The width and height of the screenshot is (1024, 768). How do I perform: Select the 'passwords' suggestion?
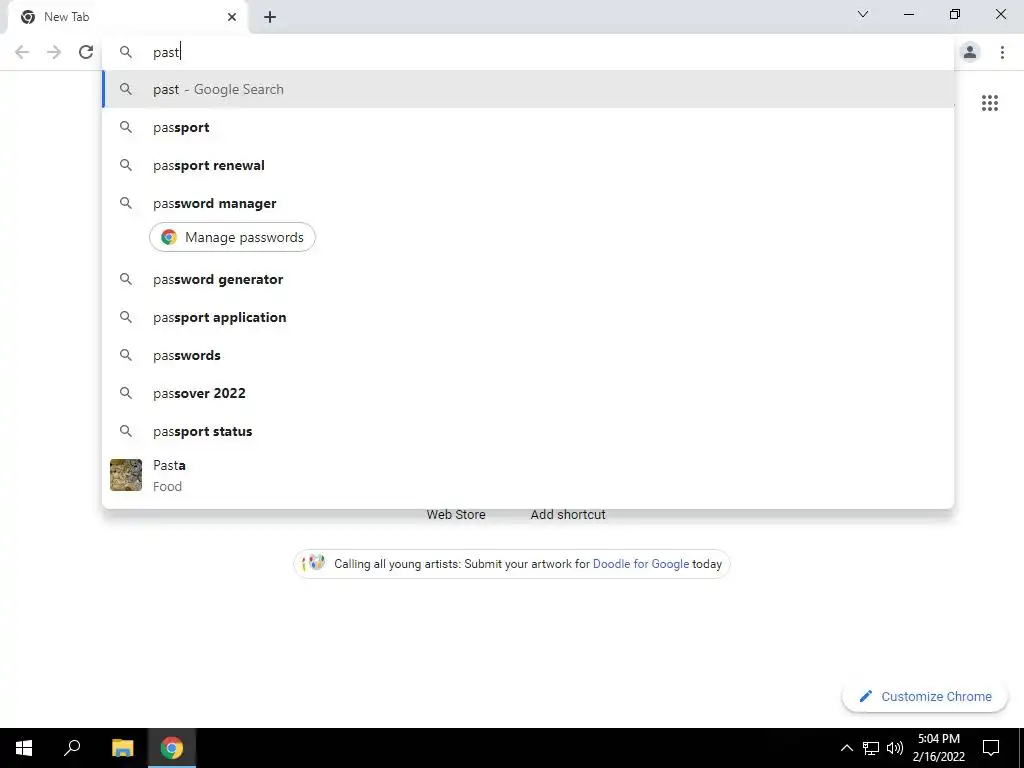click(x=528, y=355)
